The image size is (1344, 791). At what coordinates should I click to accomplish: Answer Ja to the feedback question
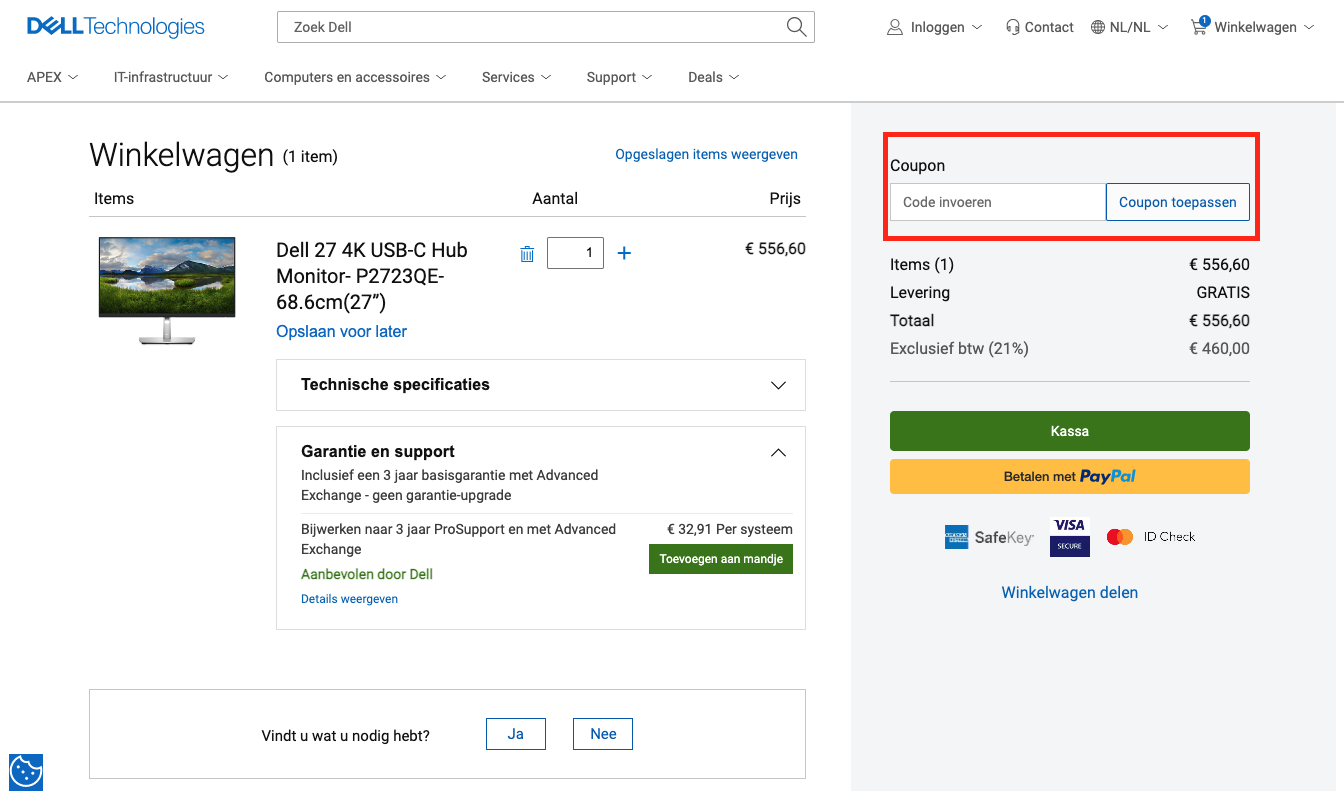tap(516, 734)
